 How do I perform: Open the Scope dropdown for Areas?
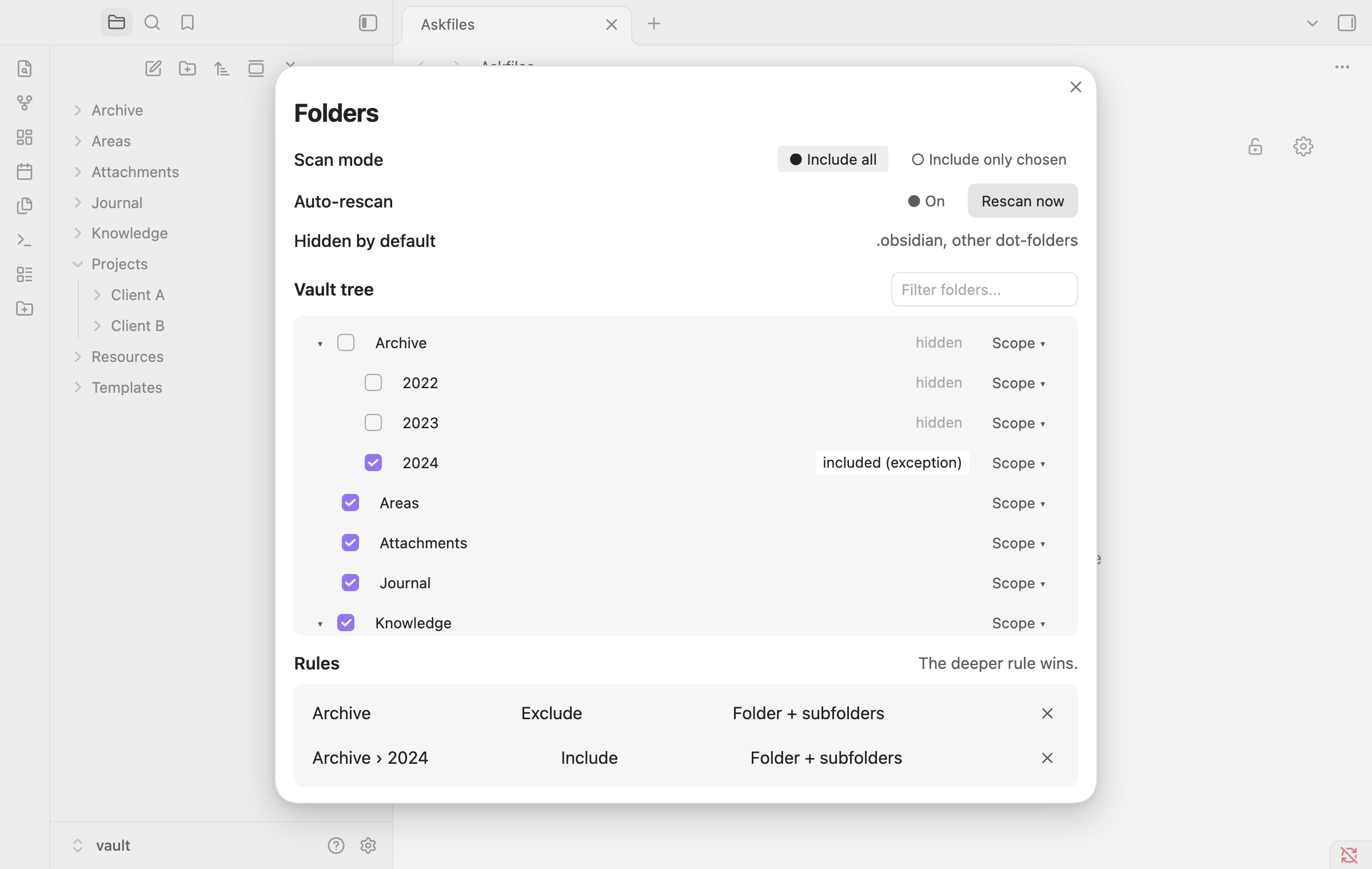pos(1019,503)
